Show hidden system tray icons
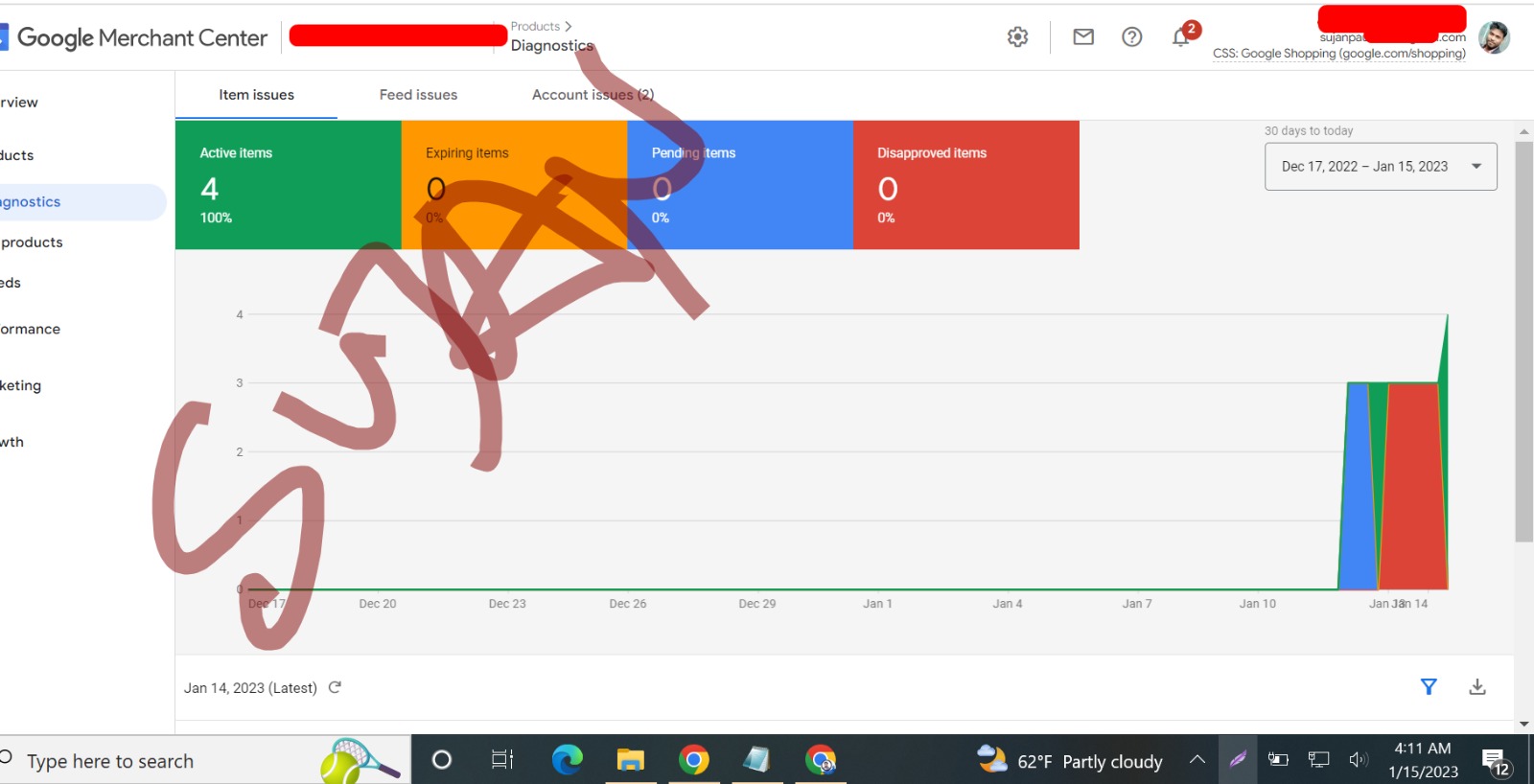The width and height of the screenshot is (1534, 784). [x=1197, y=760]
